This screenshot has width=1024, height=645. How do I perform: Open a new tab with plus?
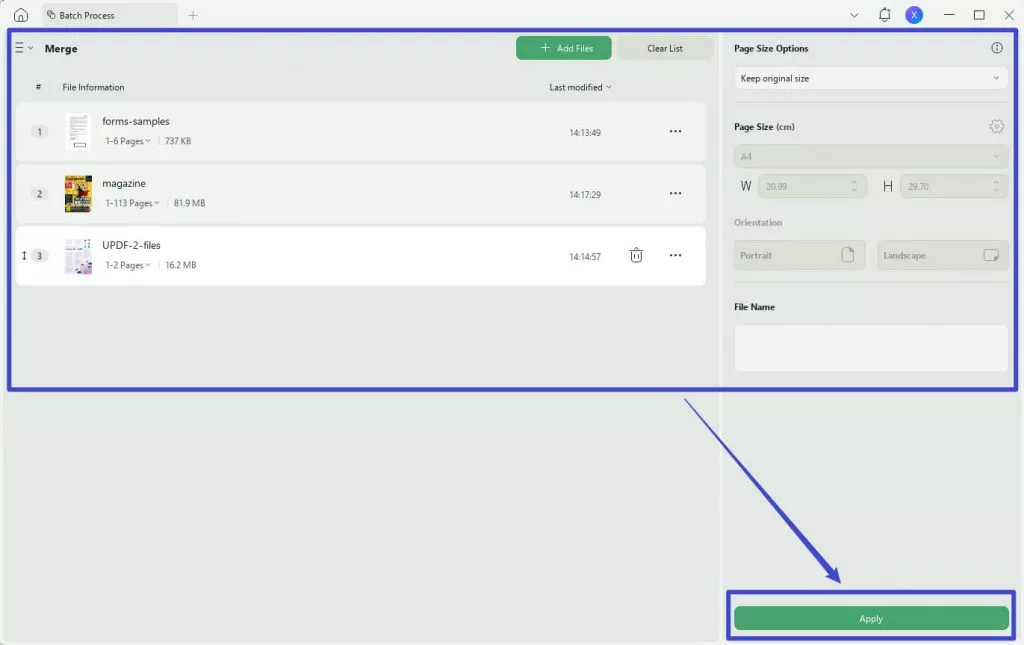click(x=193, y=15)
